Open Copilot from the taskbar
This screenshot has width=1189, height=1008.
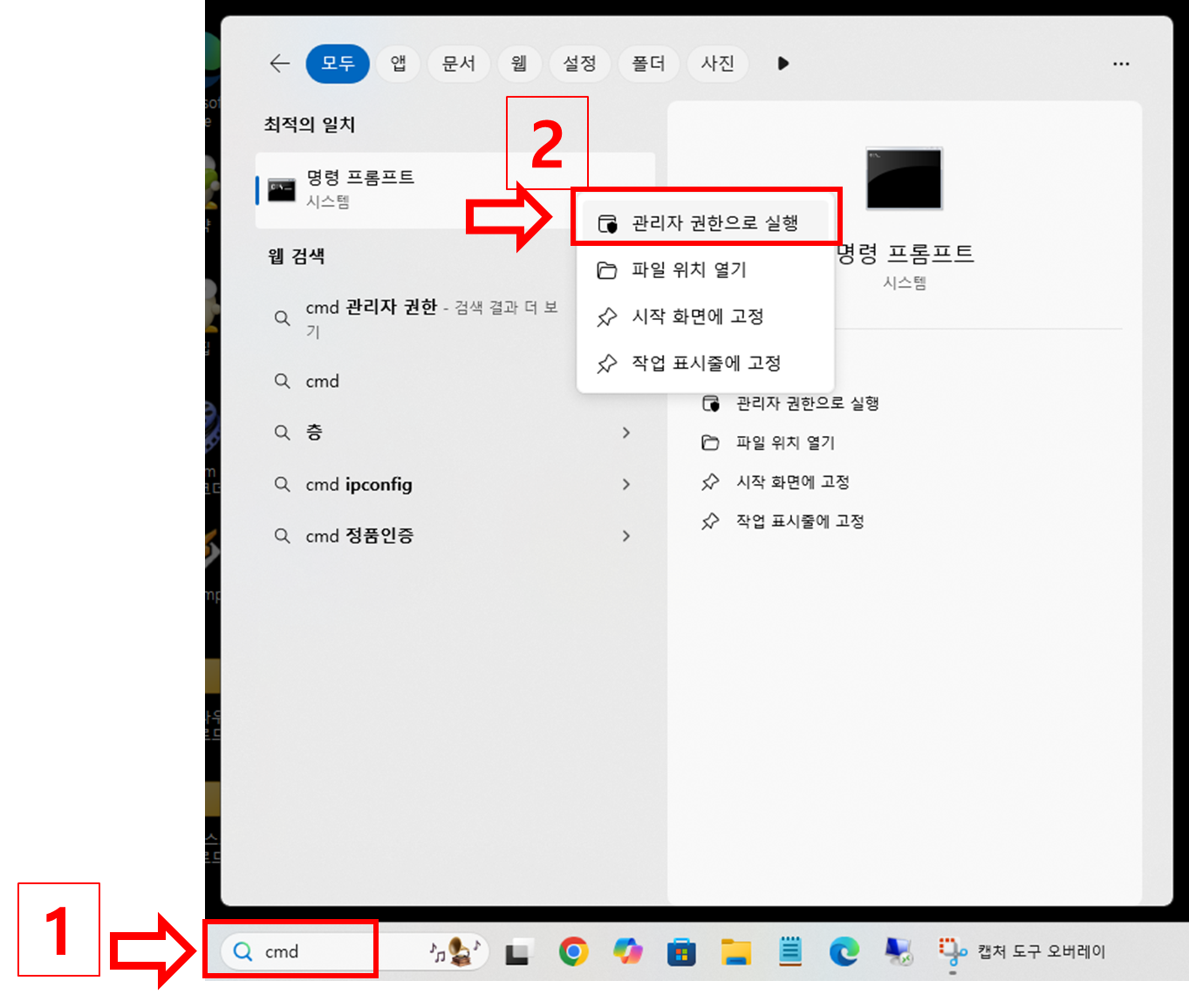(x=627, y=952)
